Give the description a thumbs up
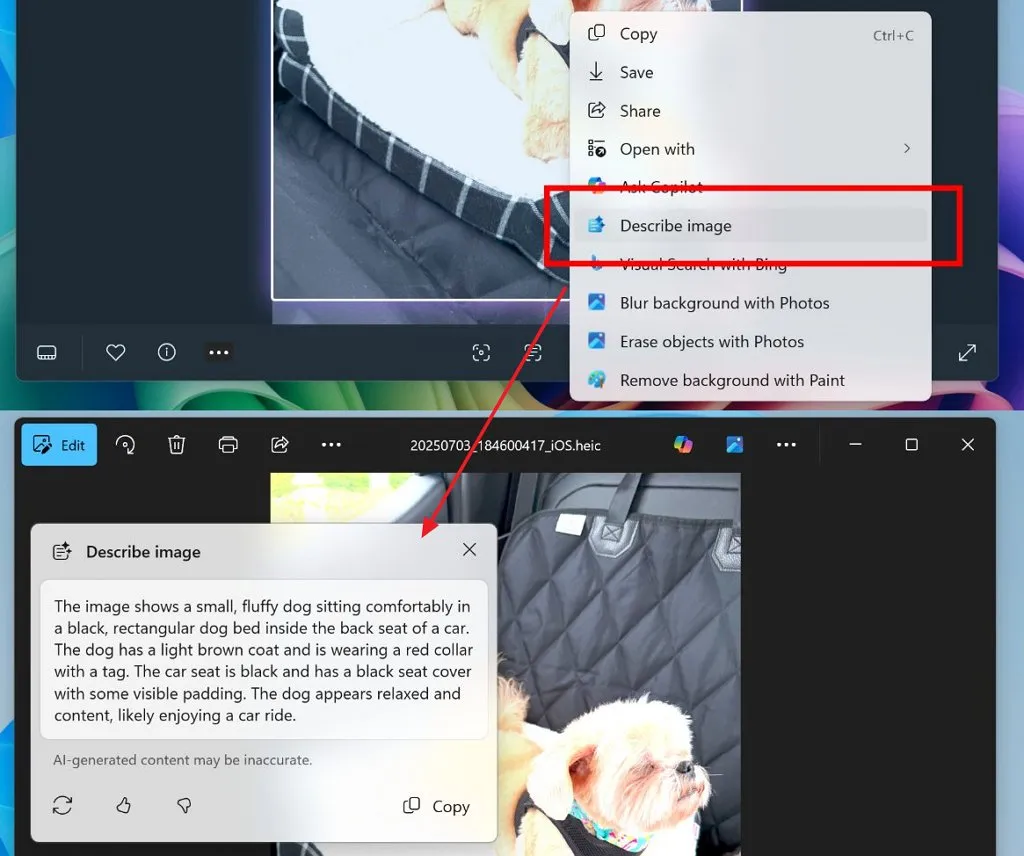 tap(124, 805)
